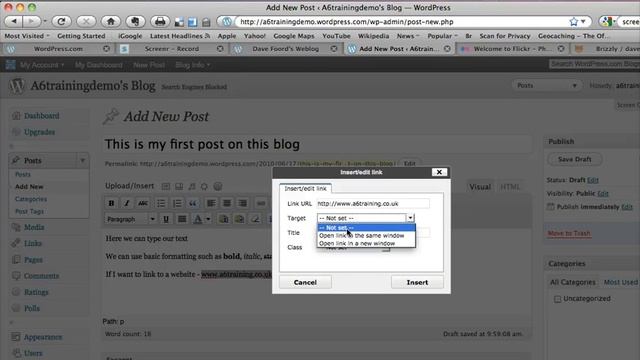Screen dimensions: 640x360
Task: Reload the page with the refresh icon
Action: pos(61,21)
